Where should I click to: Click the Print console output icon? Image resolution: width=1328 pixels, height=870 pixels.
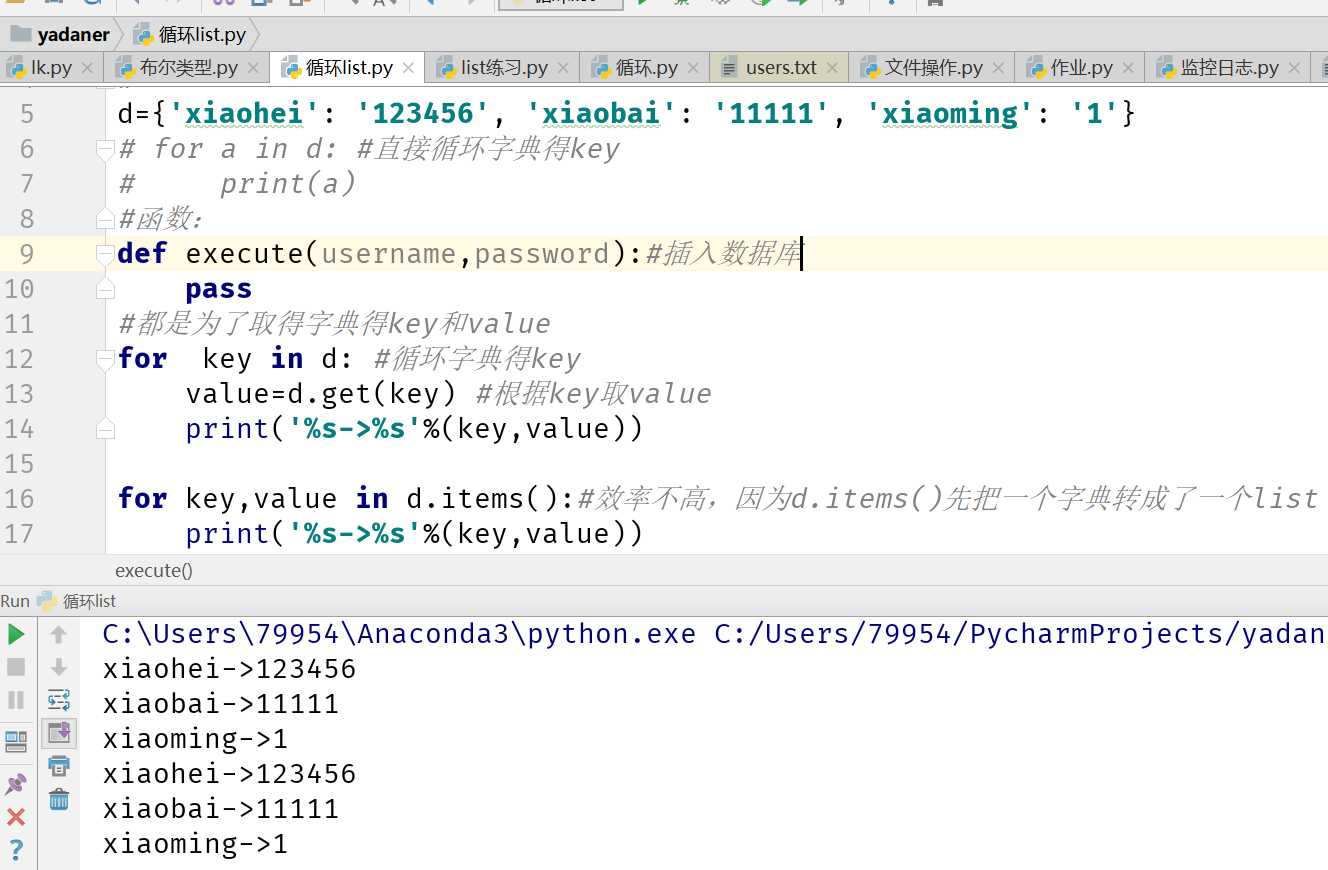tap(59, 766)
